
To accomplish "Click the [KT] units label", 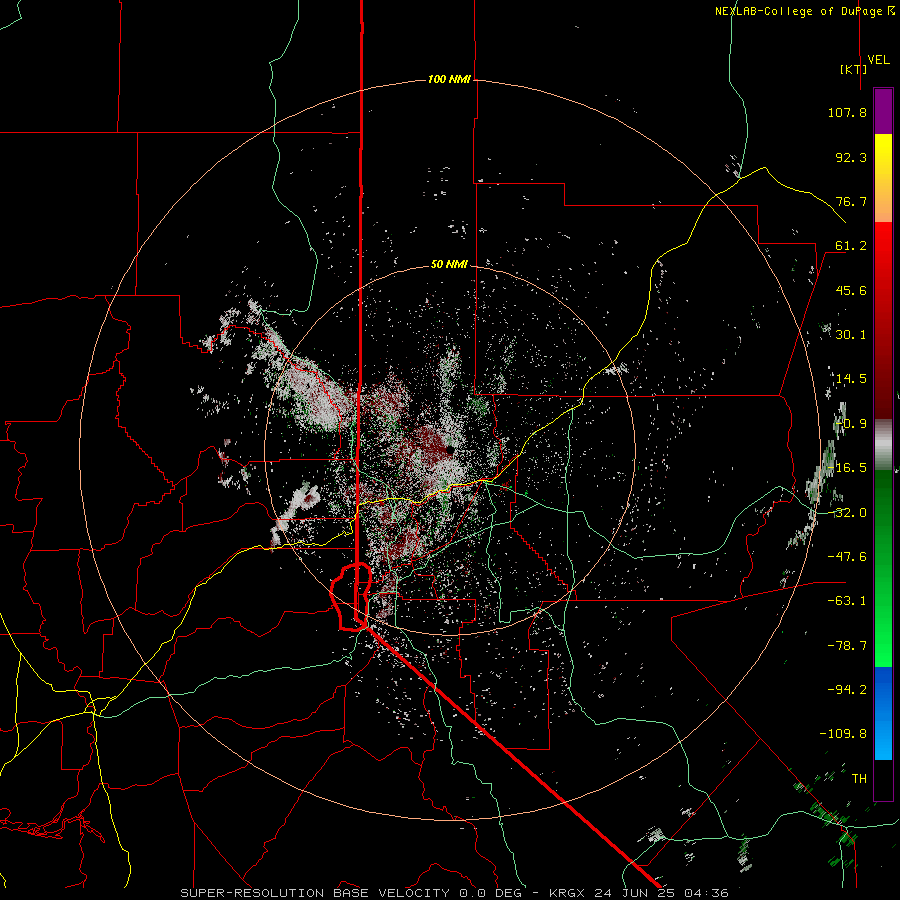I will (x=853, y=69).
